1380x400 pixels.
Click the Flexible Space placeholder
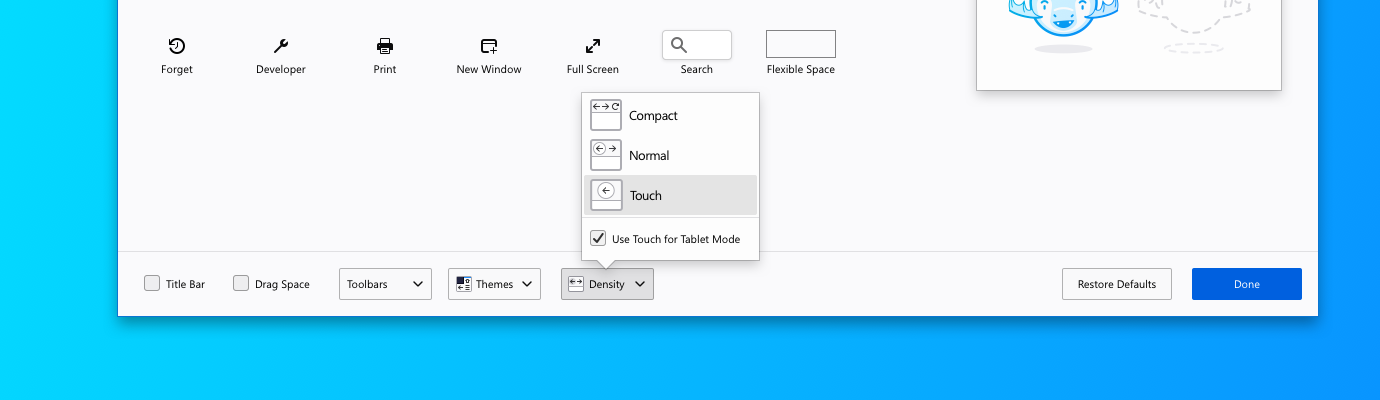click(x=801, y=44)
